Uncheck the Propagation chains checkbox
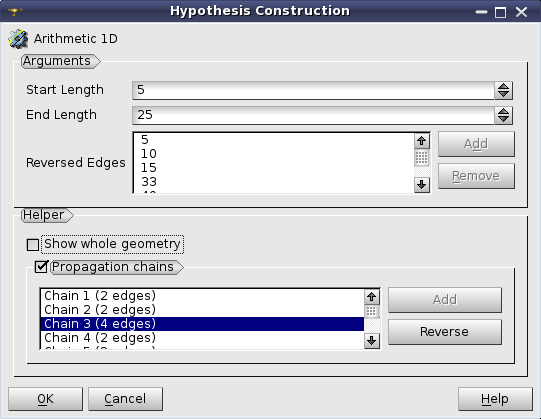 point(41,267)
